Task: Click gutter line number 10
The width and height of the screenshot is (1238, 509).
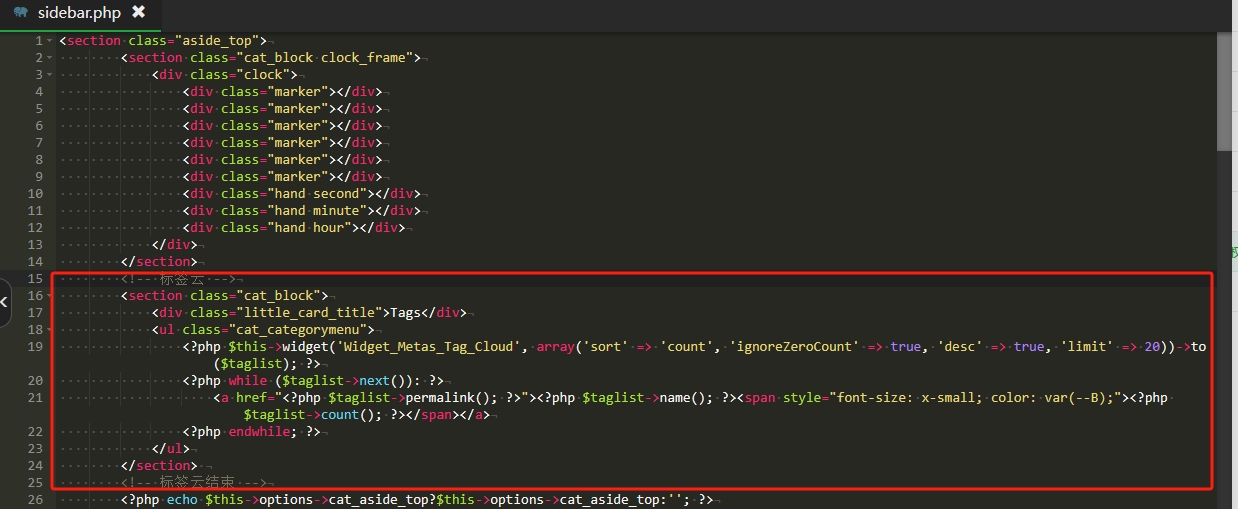Action: point(36,194)
